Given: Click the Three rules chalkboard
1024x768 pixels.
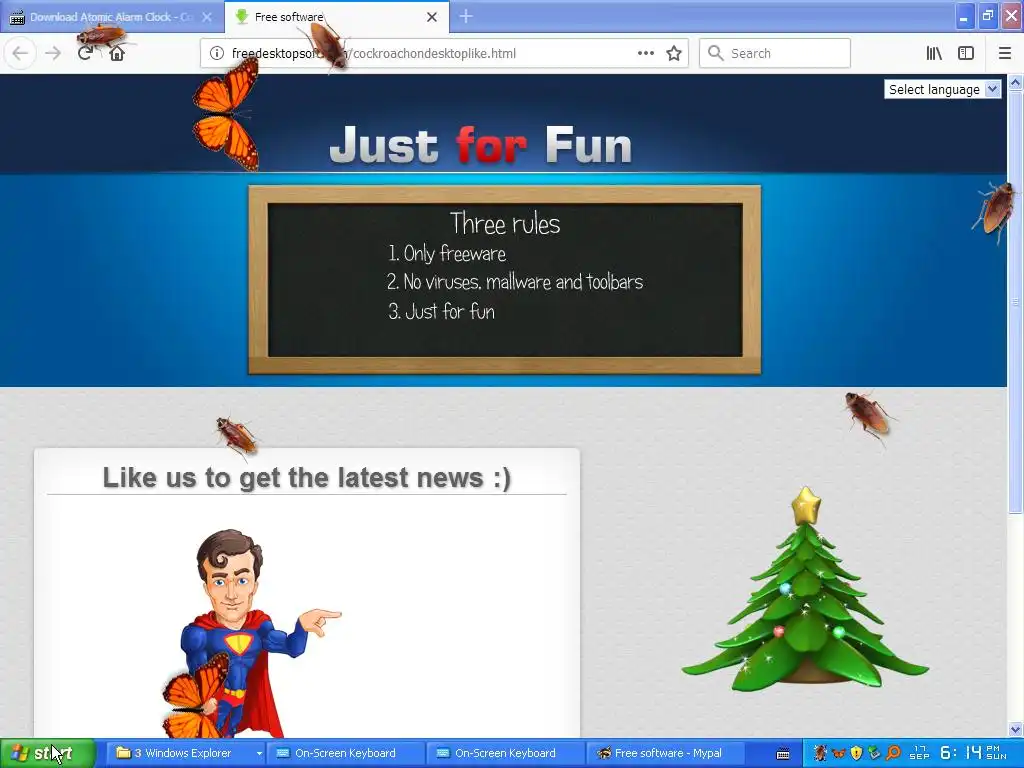Looking at the screenshot, I should pos(505,280).
